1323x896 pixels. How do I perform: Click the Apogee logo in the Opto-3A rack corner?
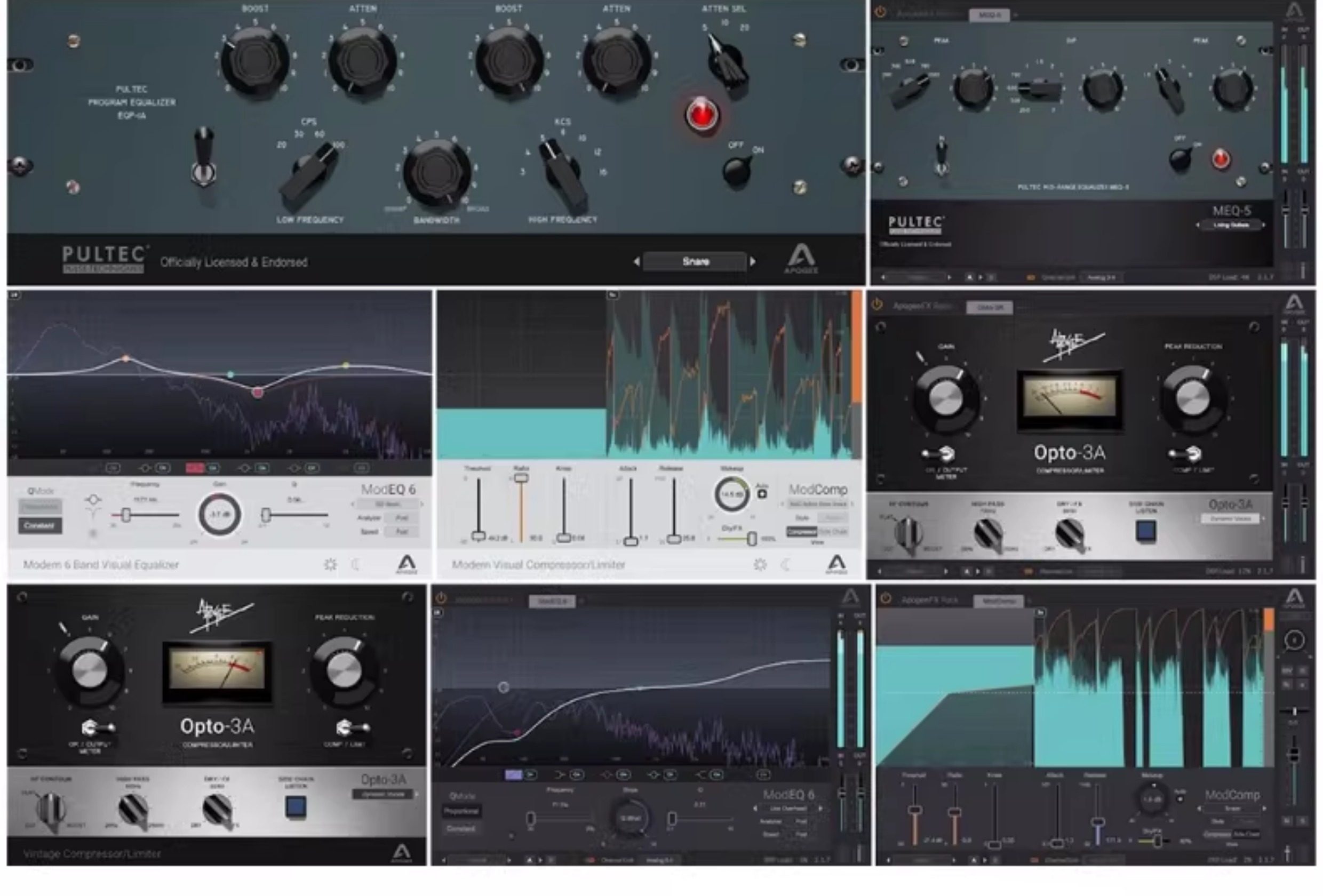(1294, 304)
